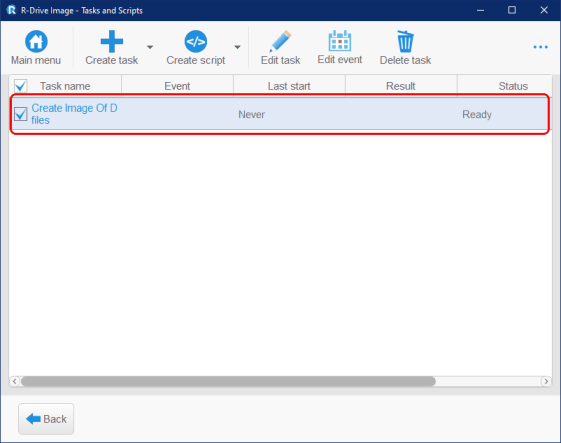Toggle the select-all checkbox in header
The image size is (561, 443).
click(20, 86)
